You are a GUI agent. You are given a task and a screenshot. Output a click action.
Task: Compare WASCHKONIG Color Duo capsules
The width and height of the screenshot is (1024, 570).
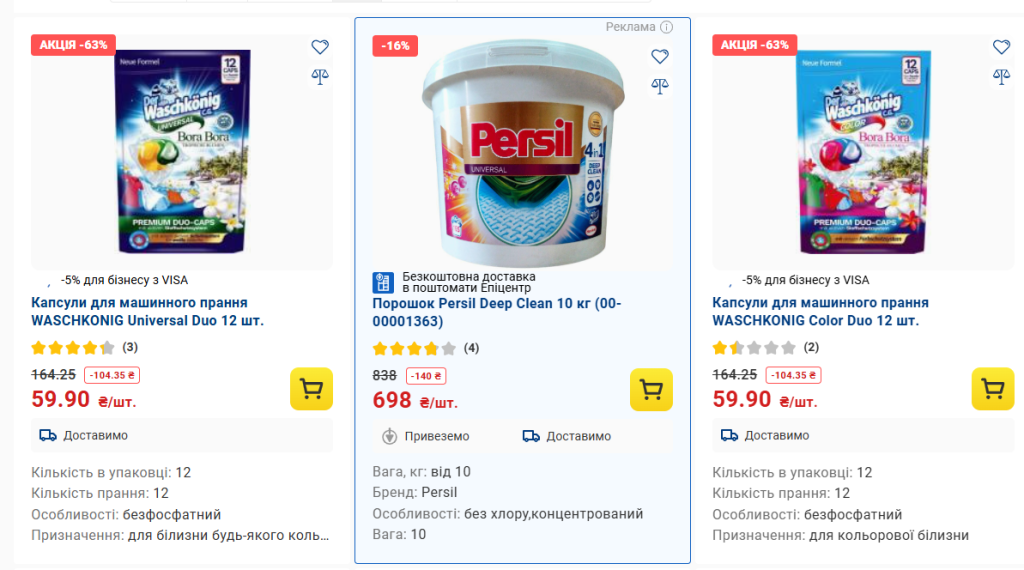(1001, 76)
